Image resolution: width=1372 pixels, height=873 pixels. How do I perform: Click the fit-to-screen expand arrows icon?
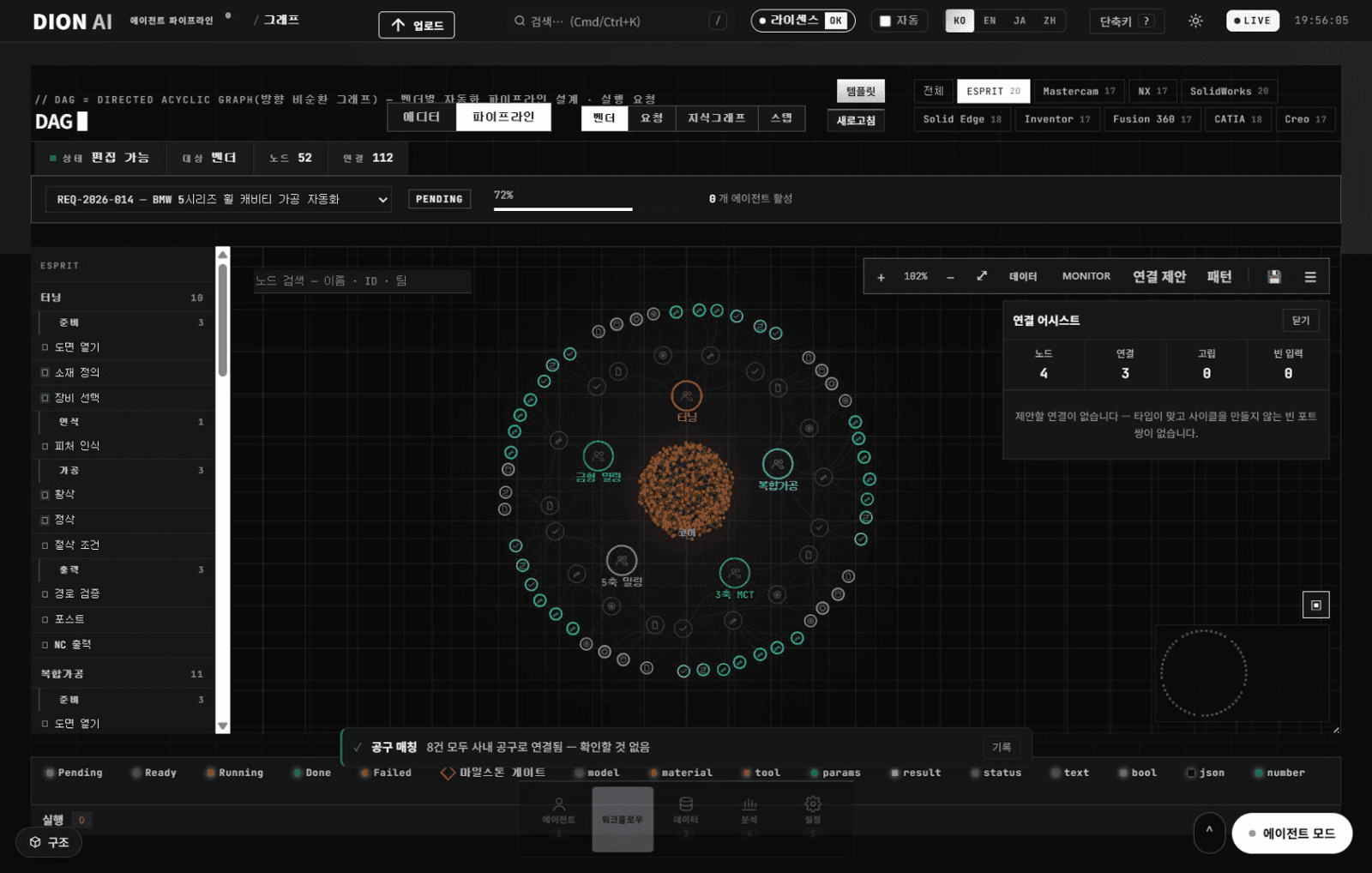[x=982, y=276]
